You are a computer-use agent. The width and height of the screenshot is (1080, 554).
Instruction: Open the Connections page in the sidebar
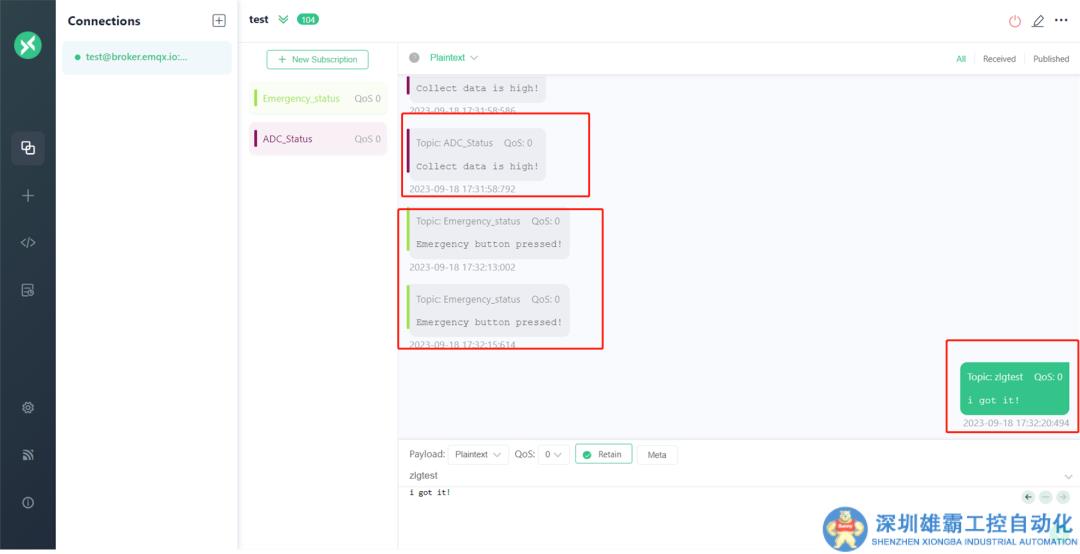28,148
